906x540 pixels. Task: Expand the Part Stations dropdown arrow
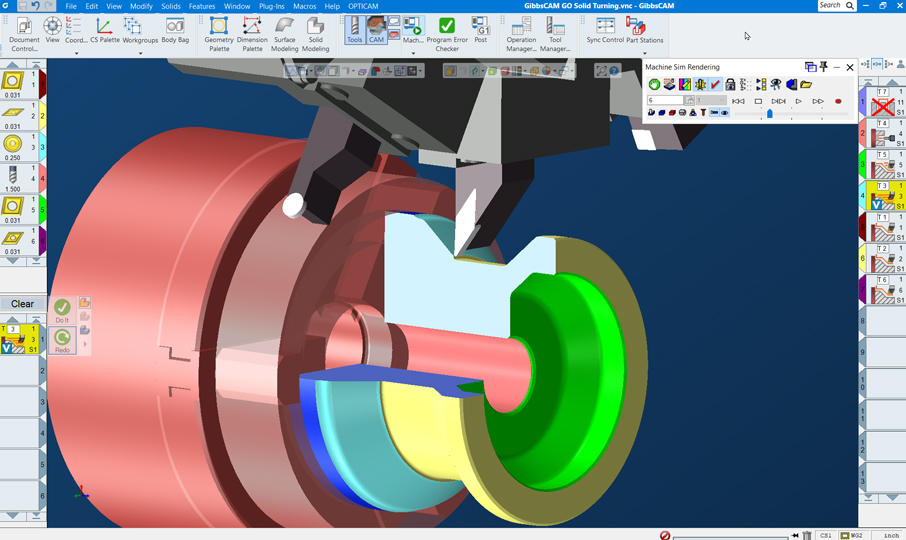[x=645, y=53]
